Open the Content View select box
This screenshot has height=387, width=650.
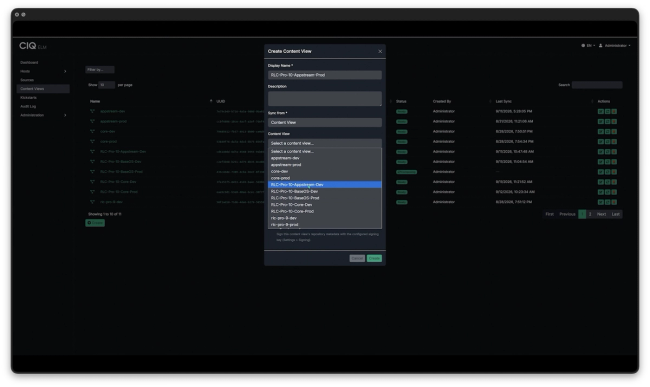point(325,143)
